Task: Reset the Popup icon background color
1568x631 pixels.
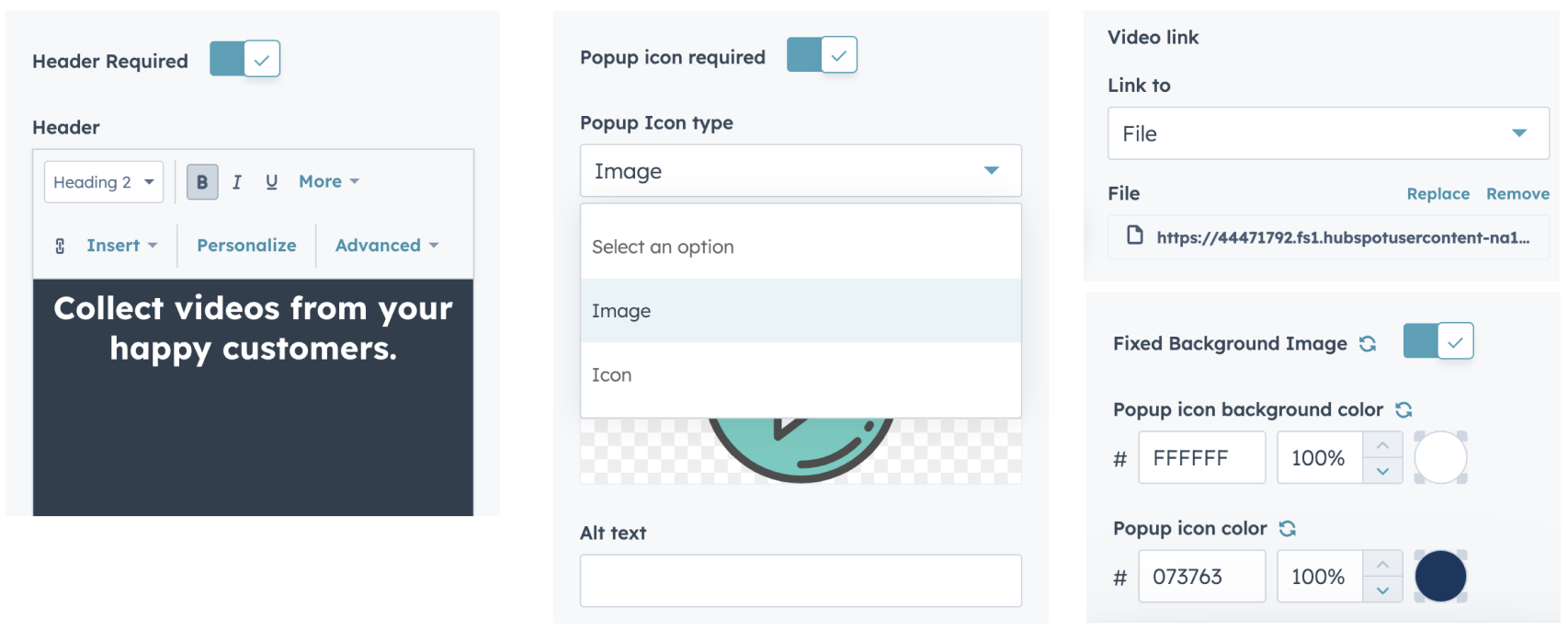Action: pyautogui.click(x=1403, y=410)
